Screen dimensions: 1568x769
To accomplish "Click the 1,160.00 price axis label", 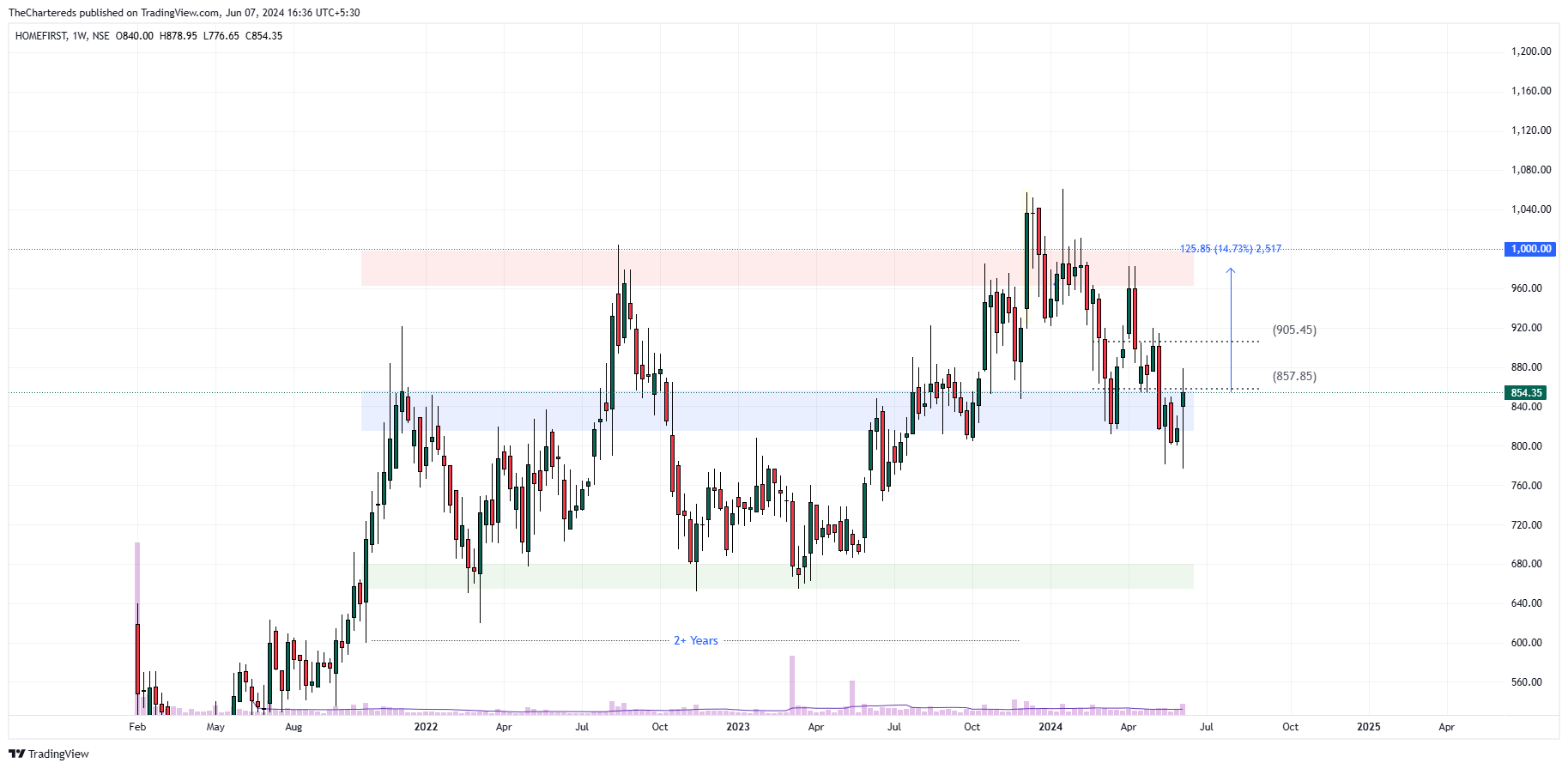I will (1531, 91).
